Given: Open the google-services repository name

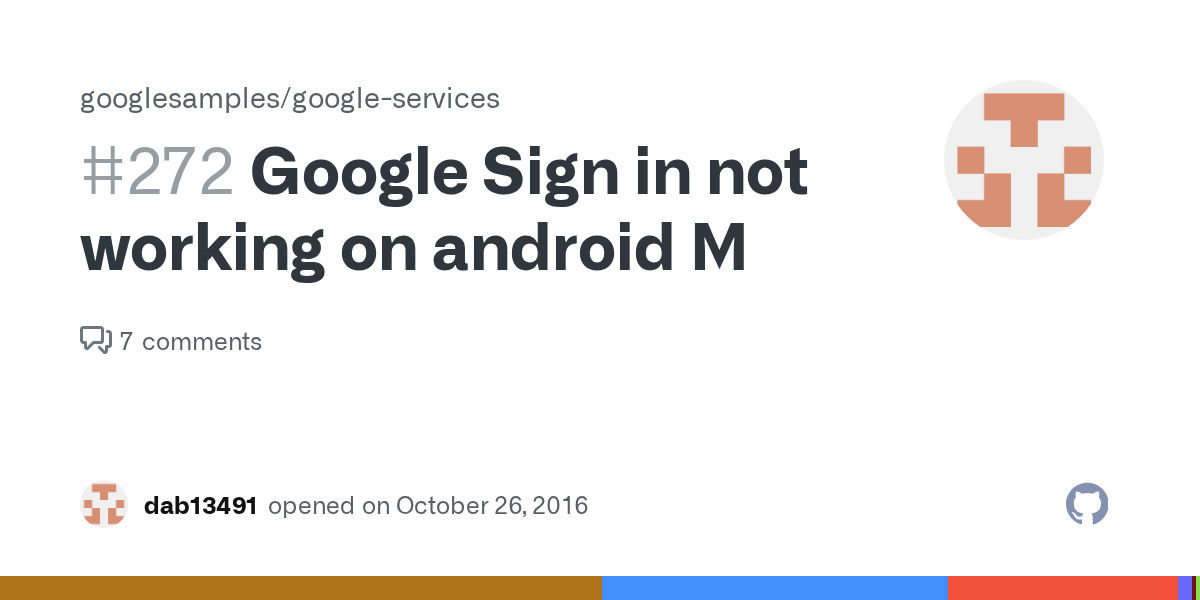Looking at the screenshot, I should pyautogui.click(x=396, y=99).
